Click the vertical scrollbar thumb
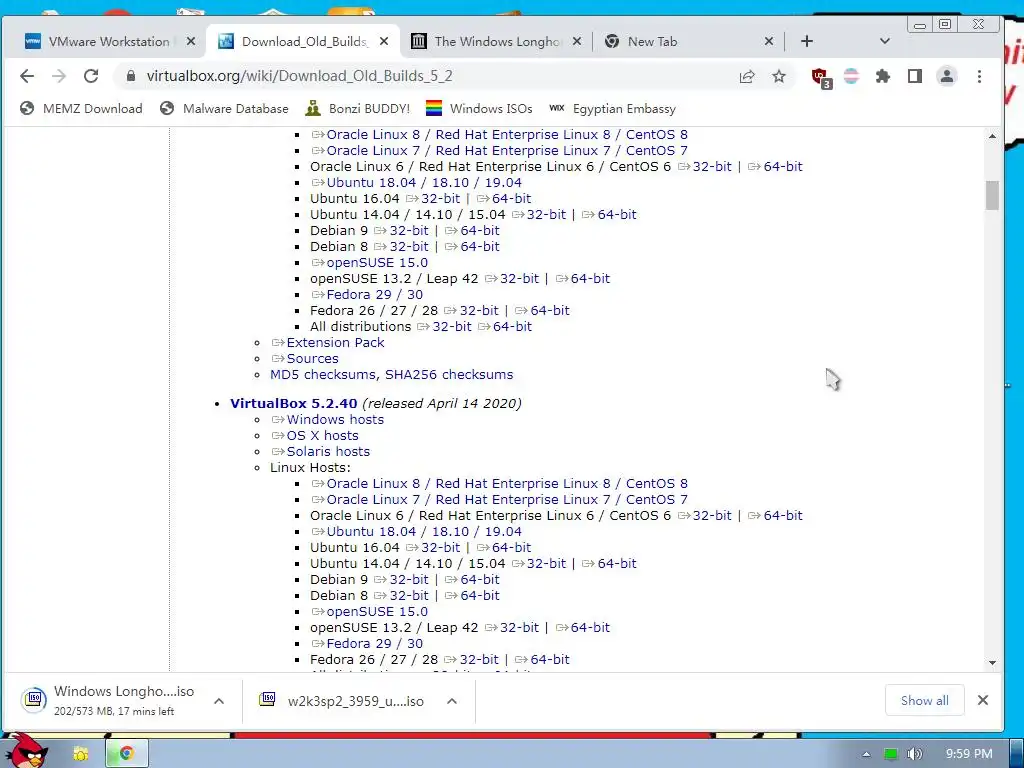The image size is (1024, 768). tap(993, 195)
